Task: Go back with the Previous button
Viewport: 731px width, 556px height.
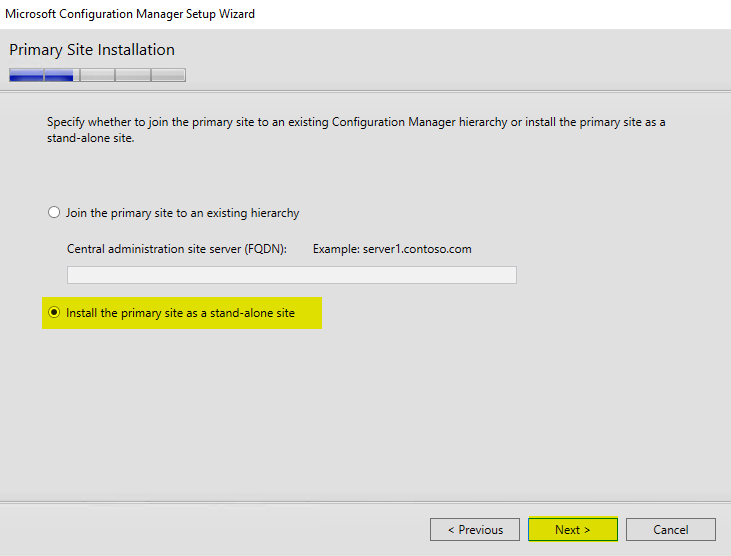Action: (475, 529)
